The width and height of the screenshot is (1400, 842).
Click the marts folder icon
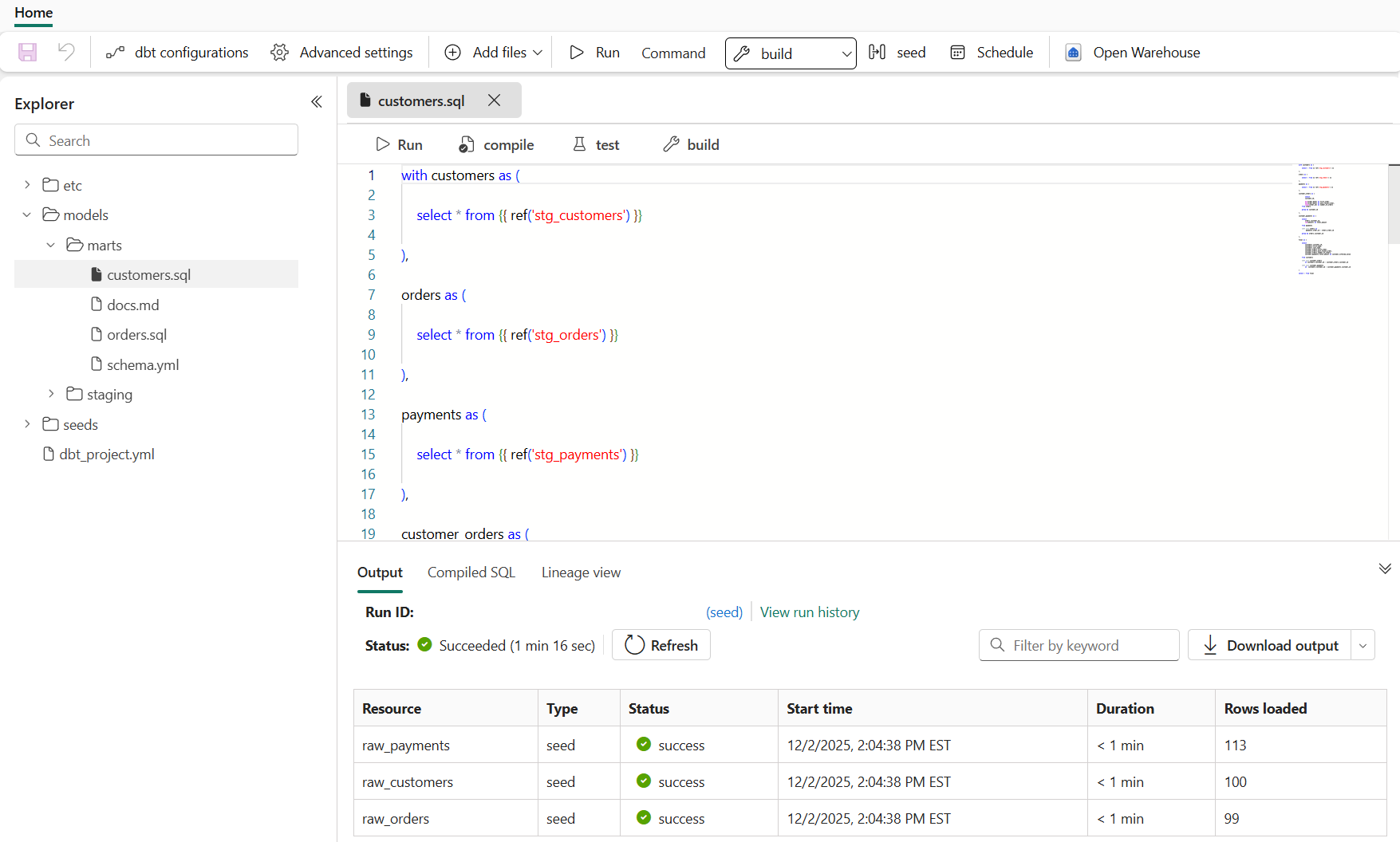coord(75,245)
